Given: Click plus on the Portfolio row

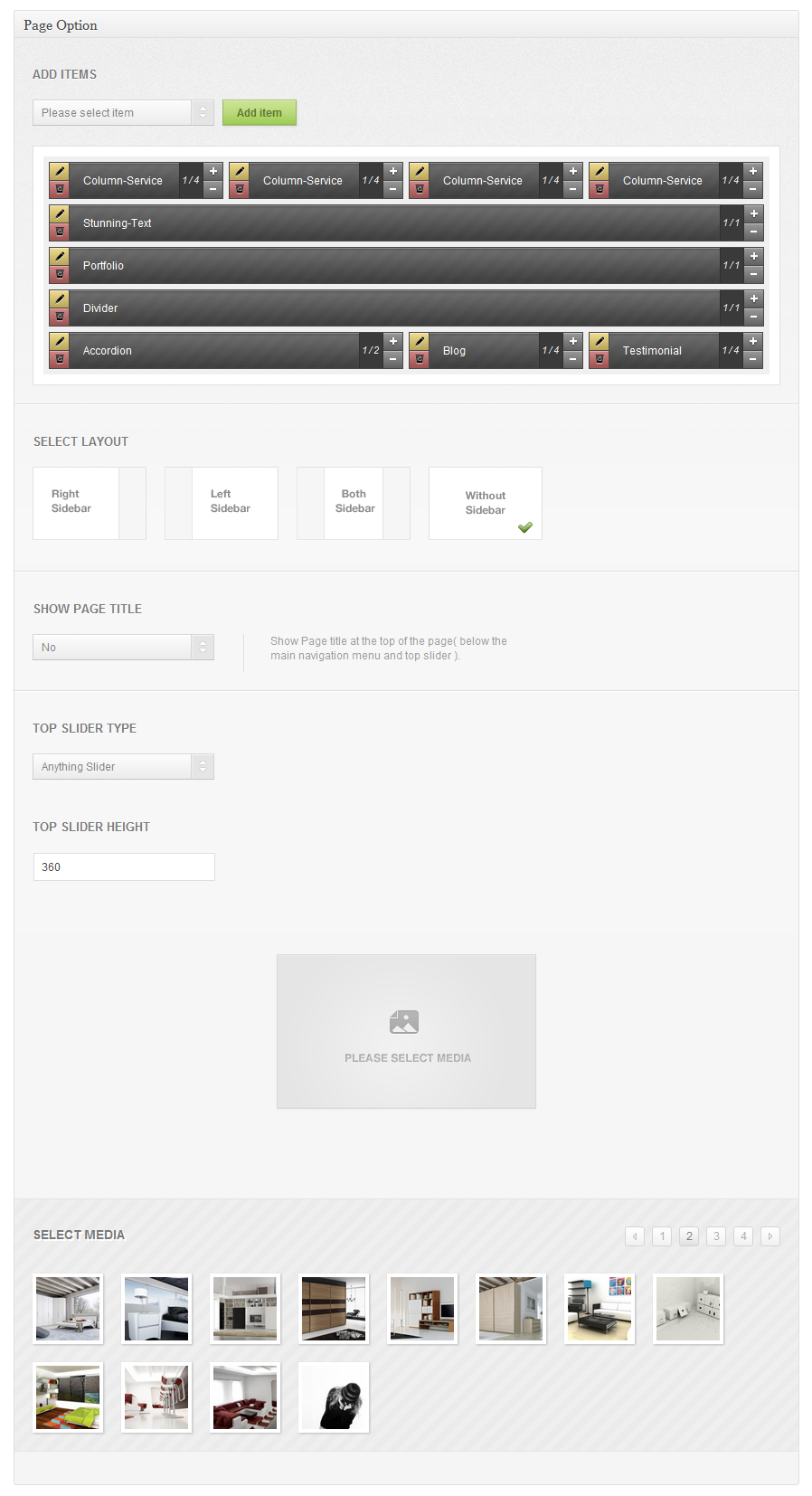Looking at the screenshot, I should [x=753, y=256].
